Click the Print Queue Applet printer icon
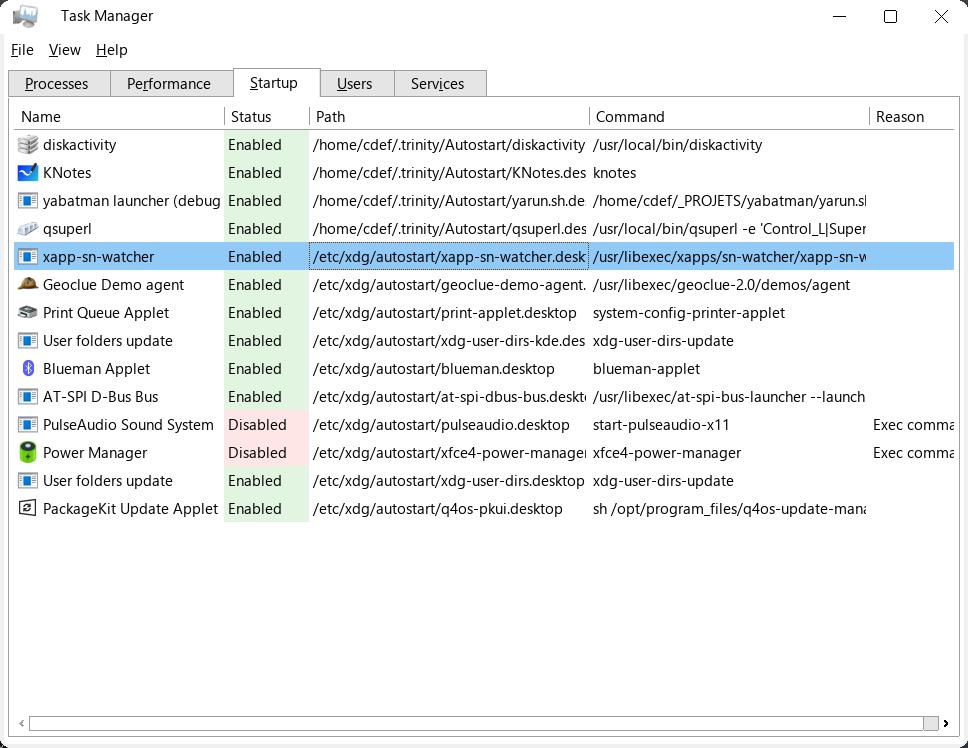 point(28,313)
